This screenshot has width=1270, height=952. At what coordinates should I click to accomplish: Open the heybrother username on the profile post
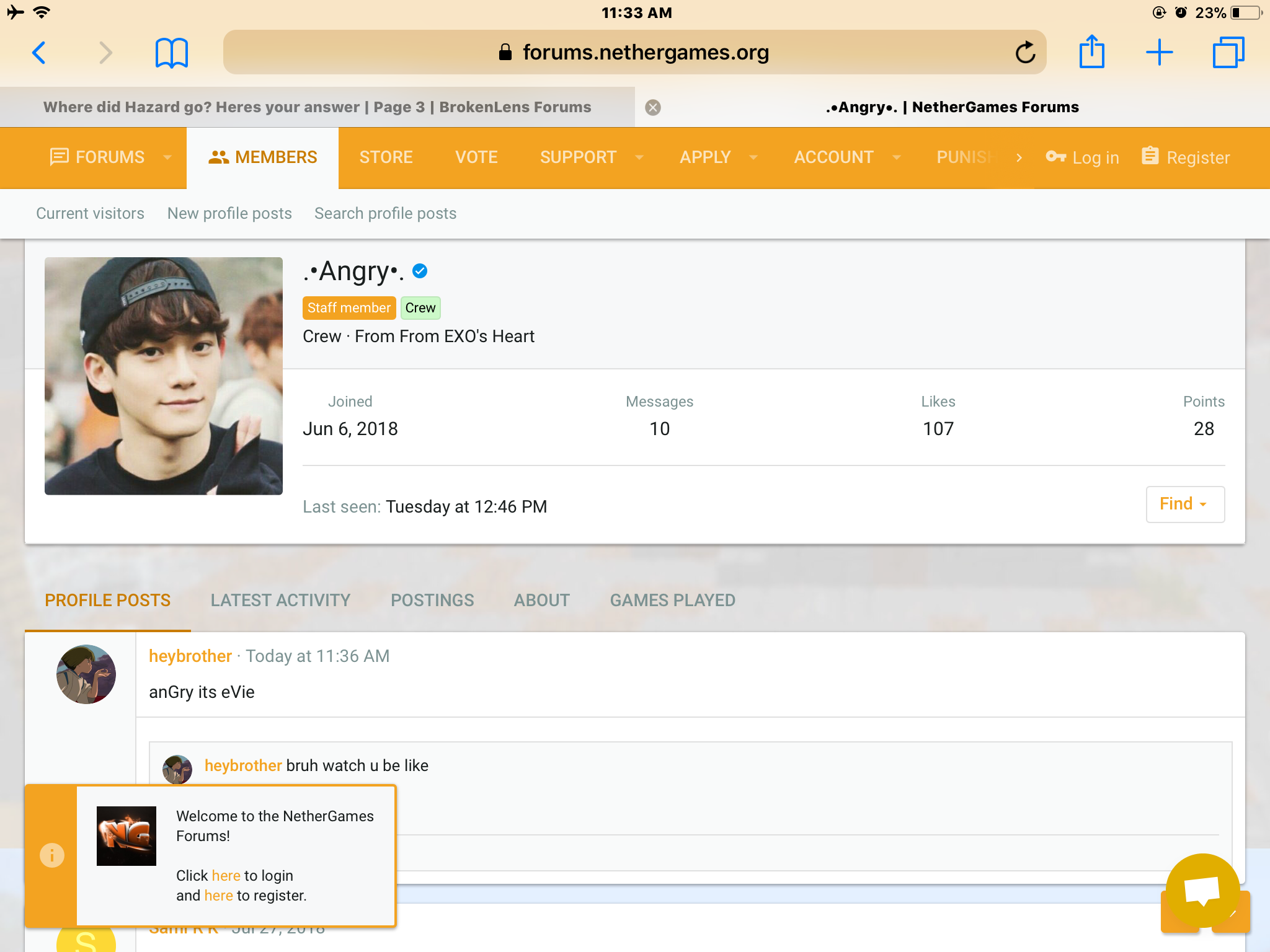click(x=190, y=656)
